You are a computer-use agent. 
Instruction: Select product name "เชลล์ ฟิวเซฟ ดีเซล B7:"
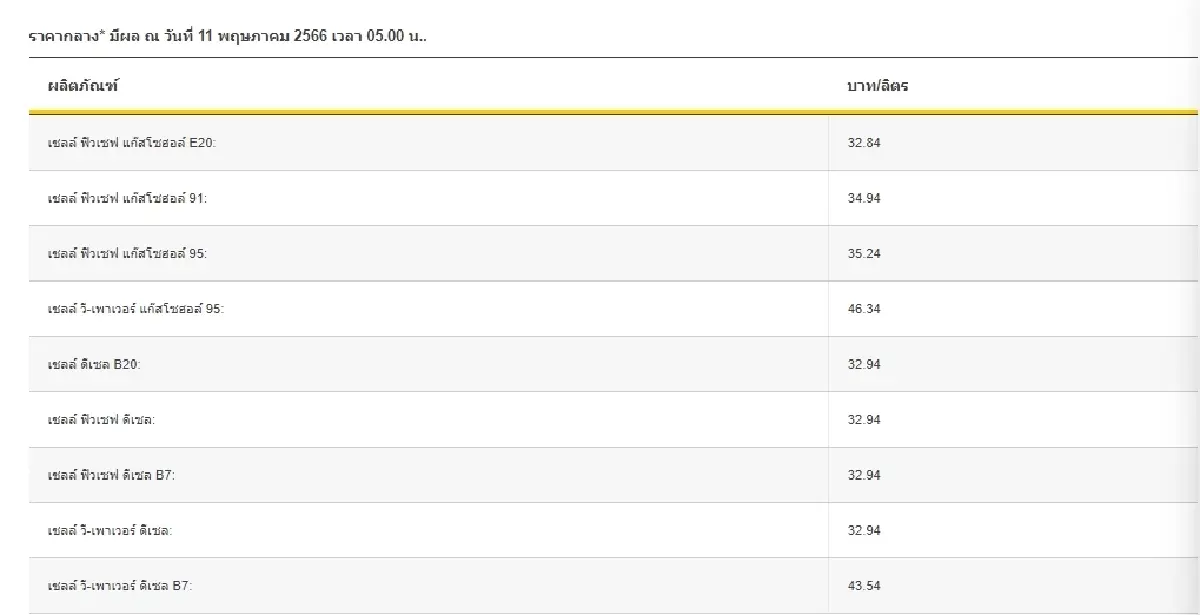click(112, 475)
